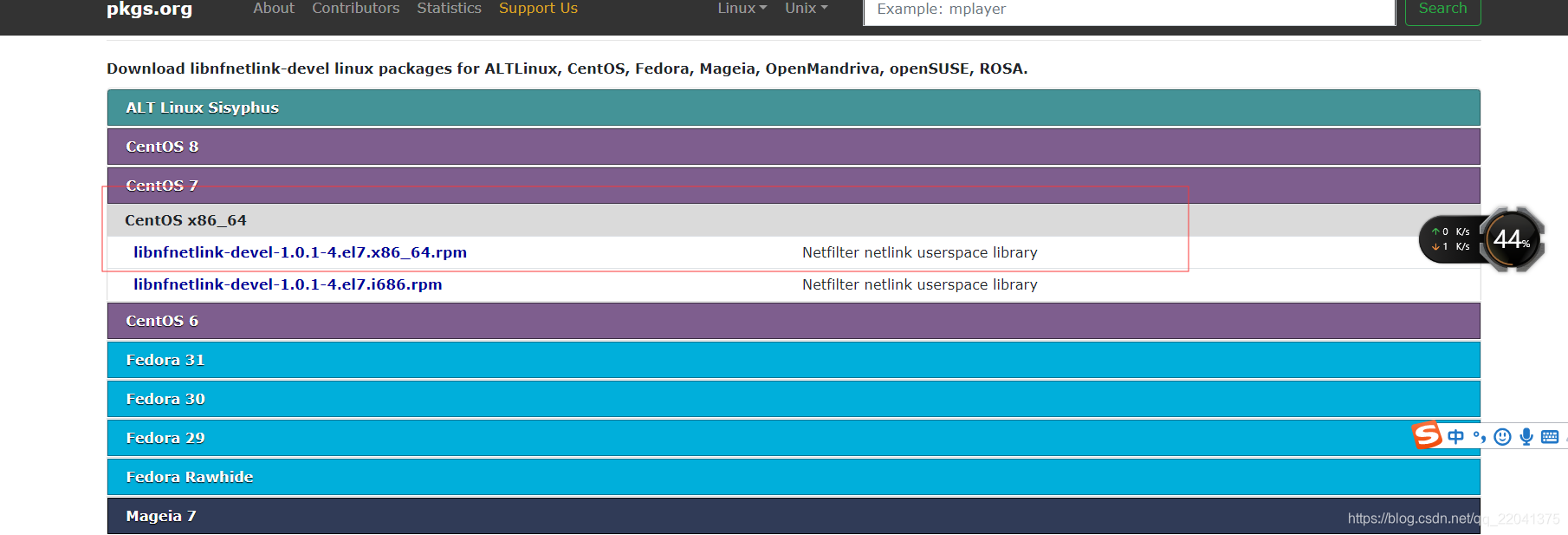Viewport: 1568px width, 535px height.
Task: Click the green Search button
Action: 1442,10
